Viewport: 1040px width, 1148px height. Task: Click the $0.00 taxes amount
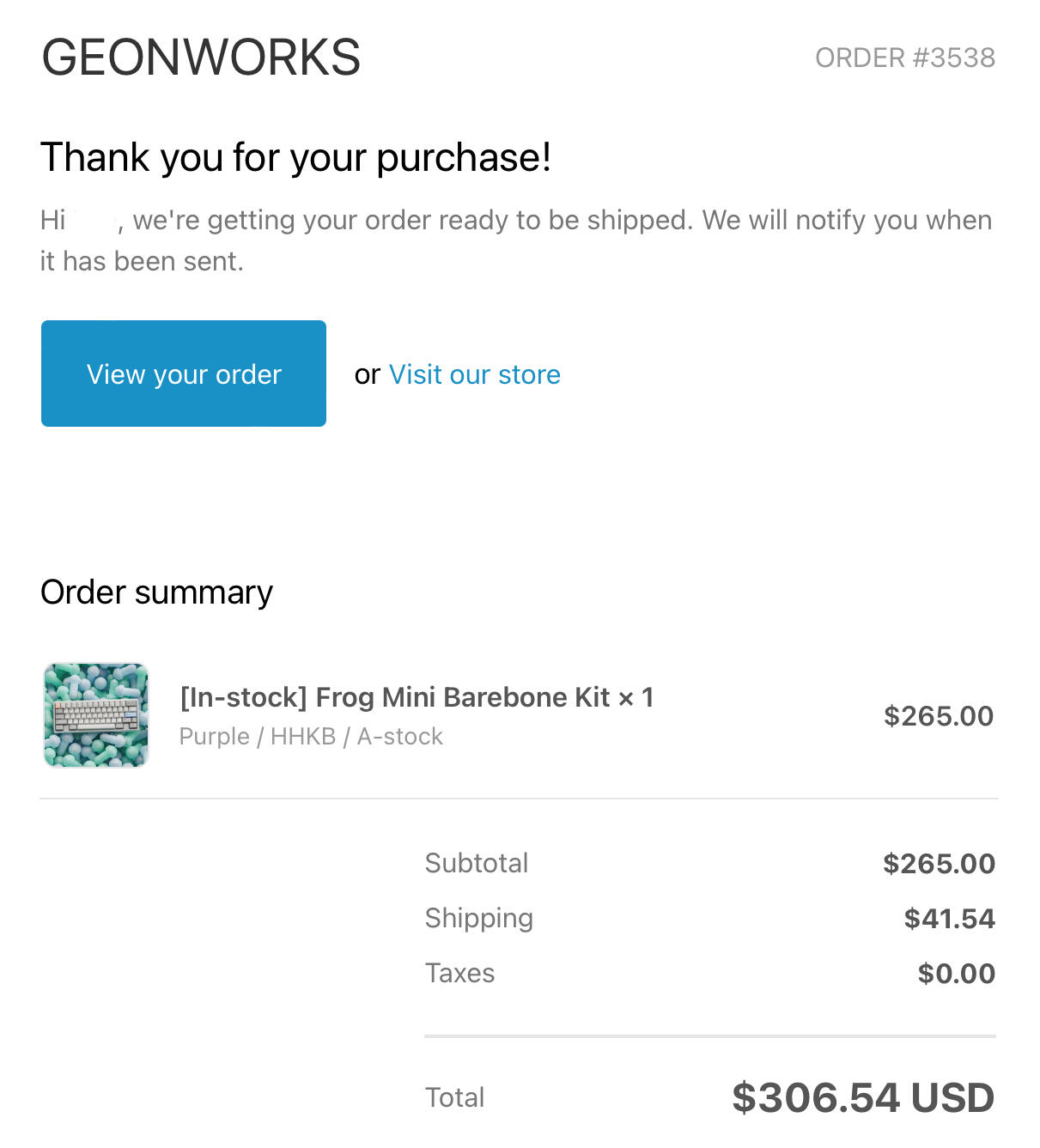(956, 974)
